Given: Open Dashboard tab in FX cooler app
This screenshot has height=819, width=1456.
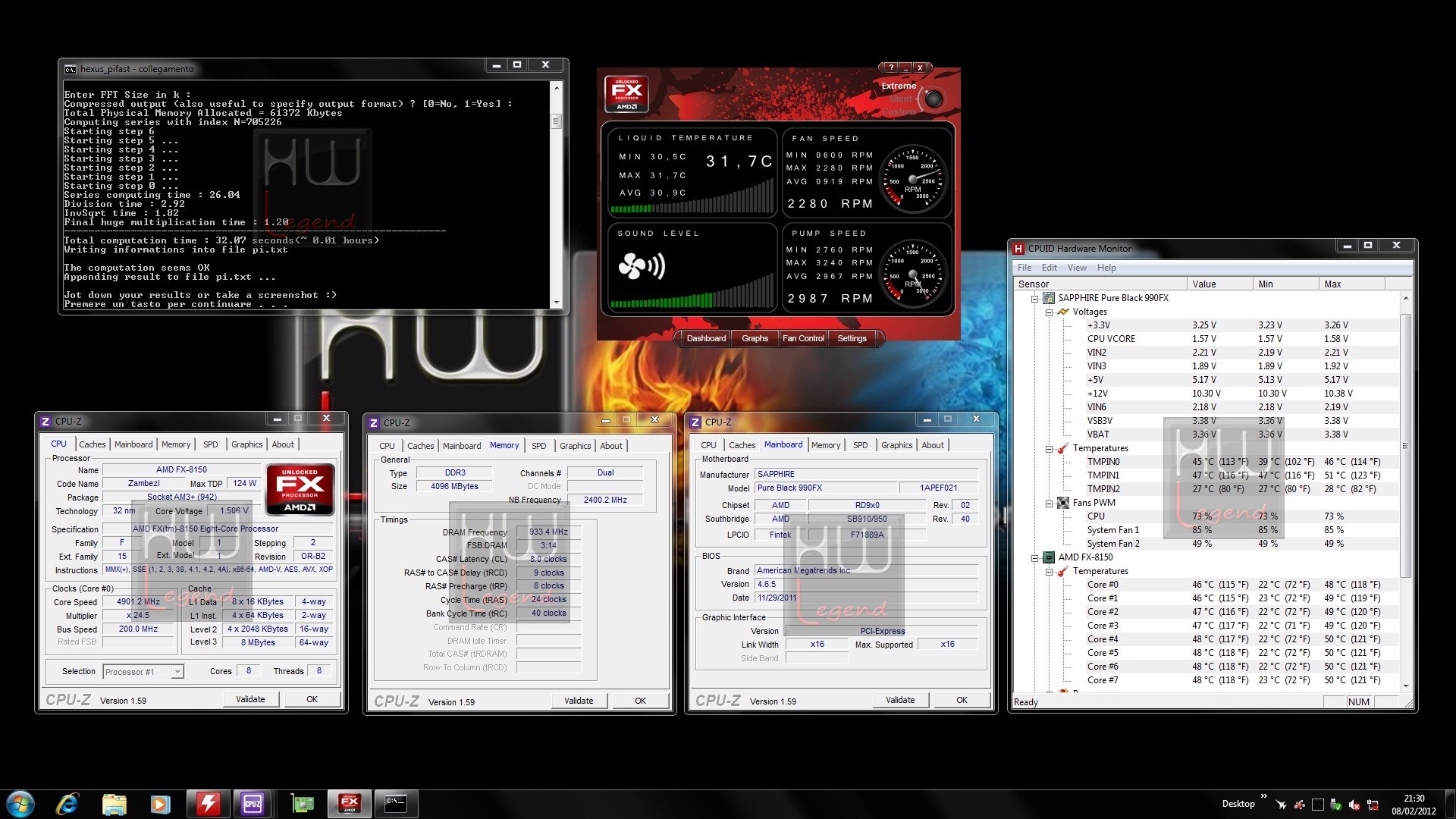Looking at the screenshot, I should 706,339.
